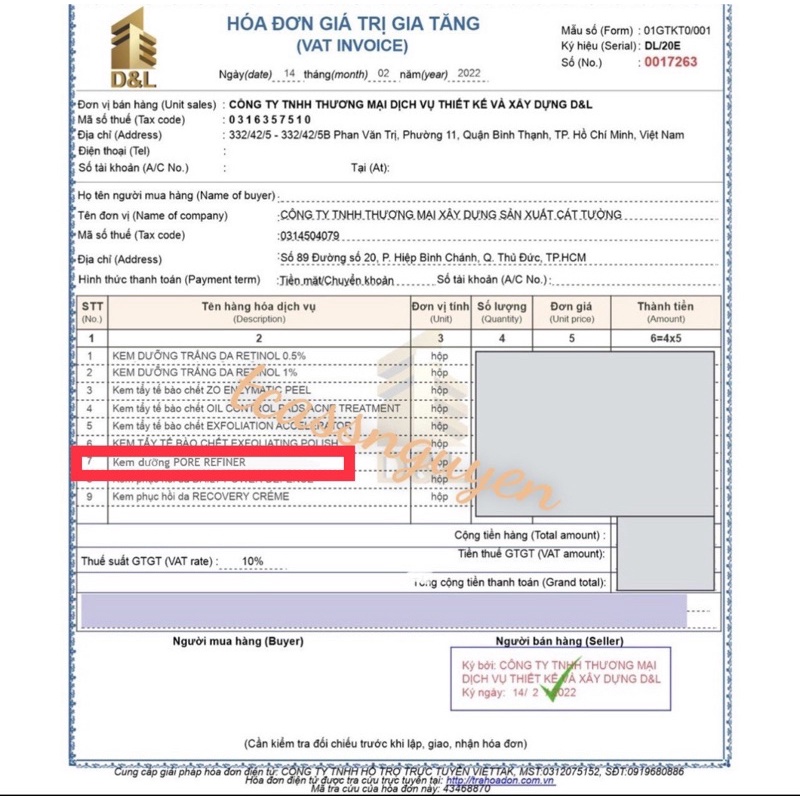
Task: Select row EXFOLIATION ACCELERATOR
Action: [x=232, y=426]
